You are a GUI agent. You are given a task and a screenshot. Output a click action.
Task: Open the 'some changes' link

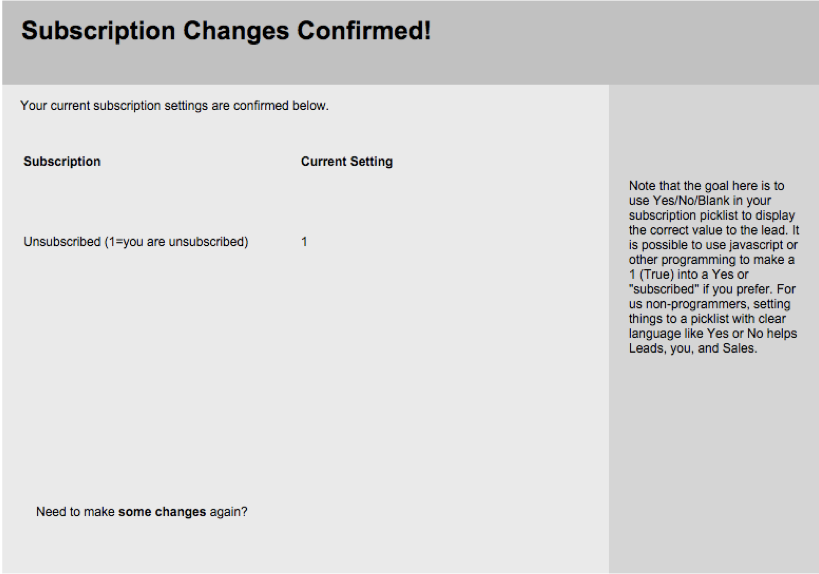162,512
